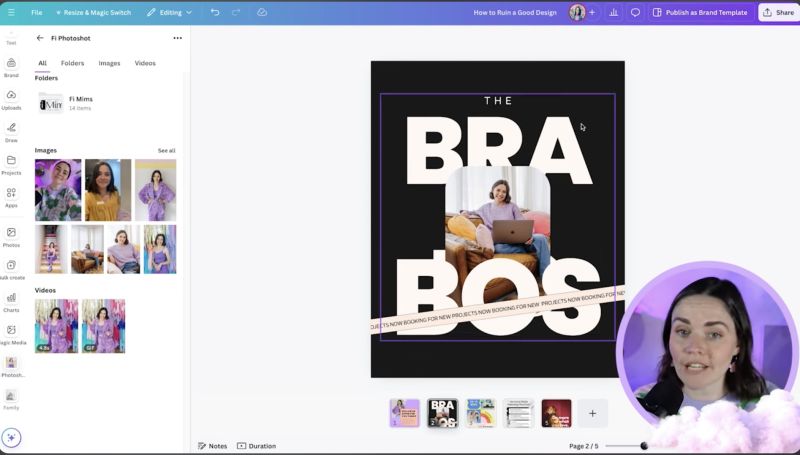
Task: Undo the last action
Action: (x=215, y=12)
